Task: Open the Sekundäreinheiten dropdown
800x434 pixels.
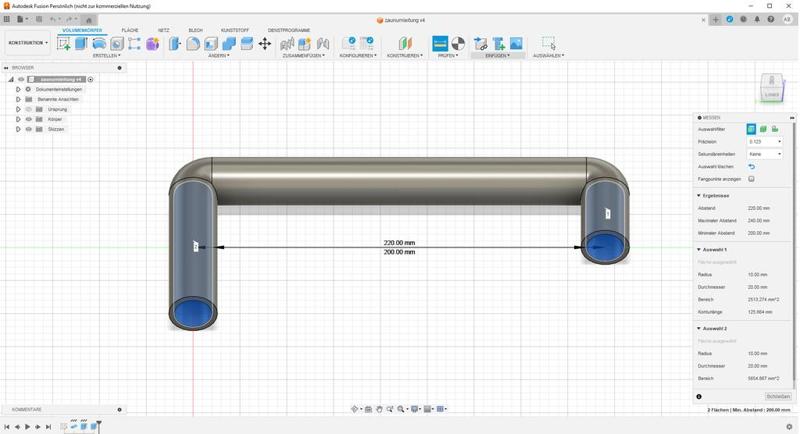Action: coord(765,154)
